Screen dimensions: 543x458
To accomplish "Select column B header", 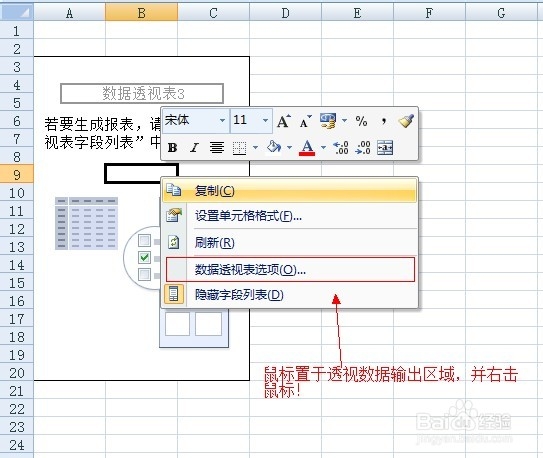I will pyautogui.click(x=141, y=13).
